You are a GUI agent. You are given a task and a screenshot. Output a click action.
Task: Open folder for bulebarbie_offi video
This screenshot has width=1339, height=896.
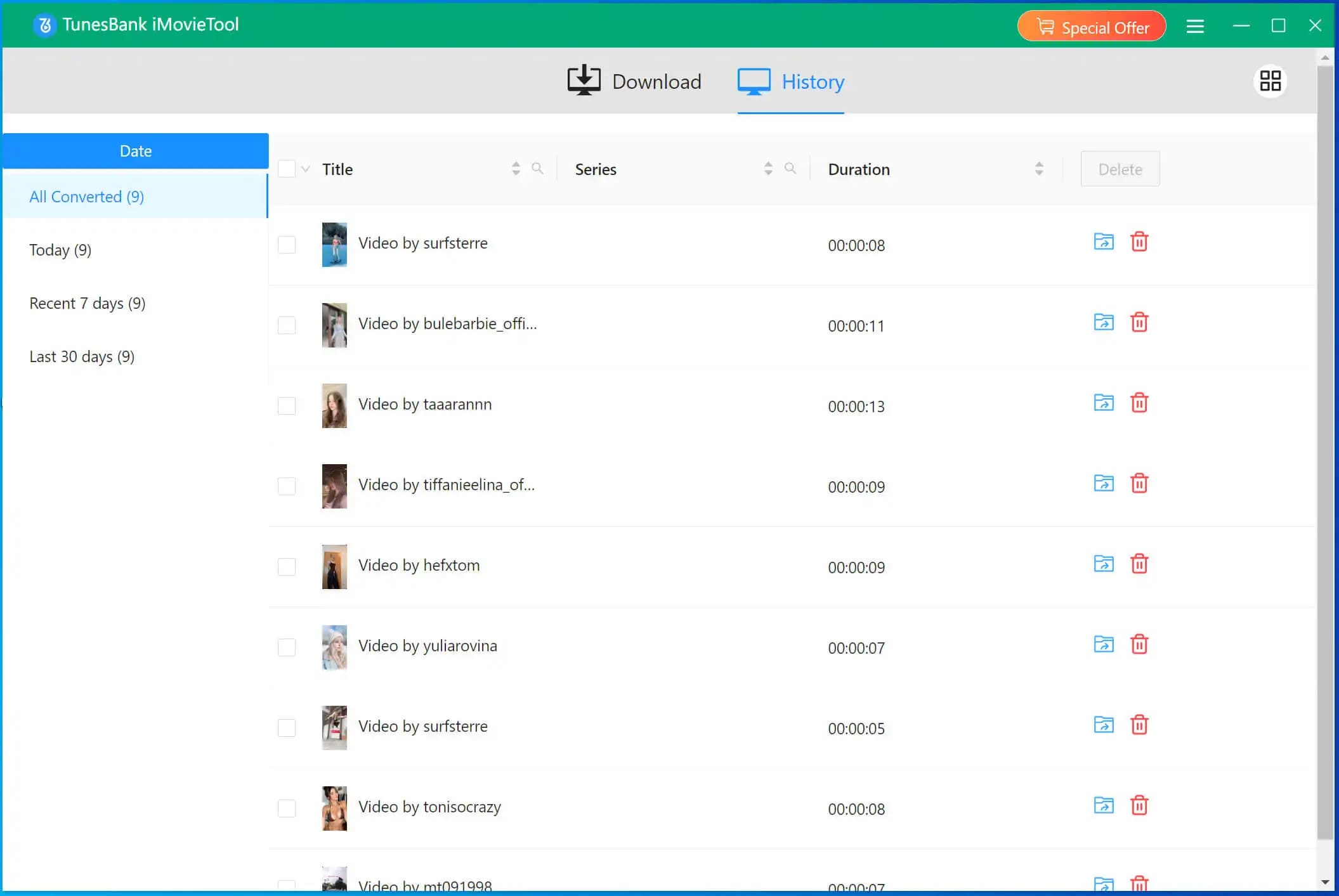click(1103, 322)
